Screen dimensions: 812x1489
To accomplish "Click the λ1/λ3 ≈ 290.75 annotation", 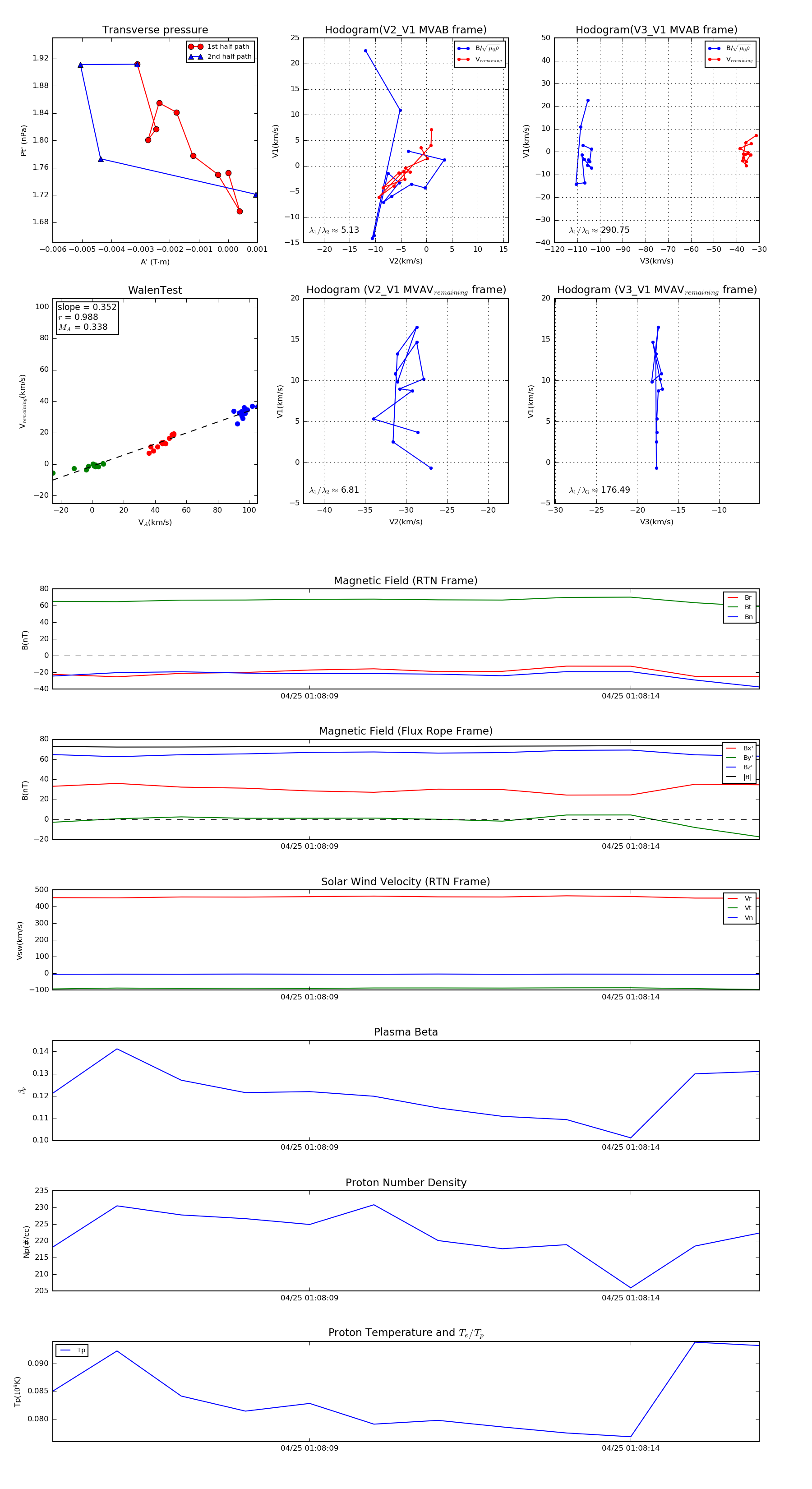I will (x=600, y=230).
